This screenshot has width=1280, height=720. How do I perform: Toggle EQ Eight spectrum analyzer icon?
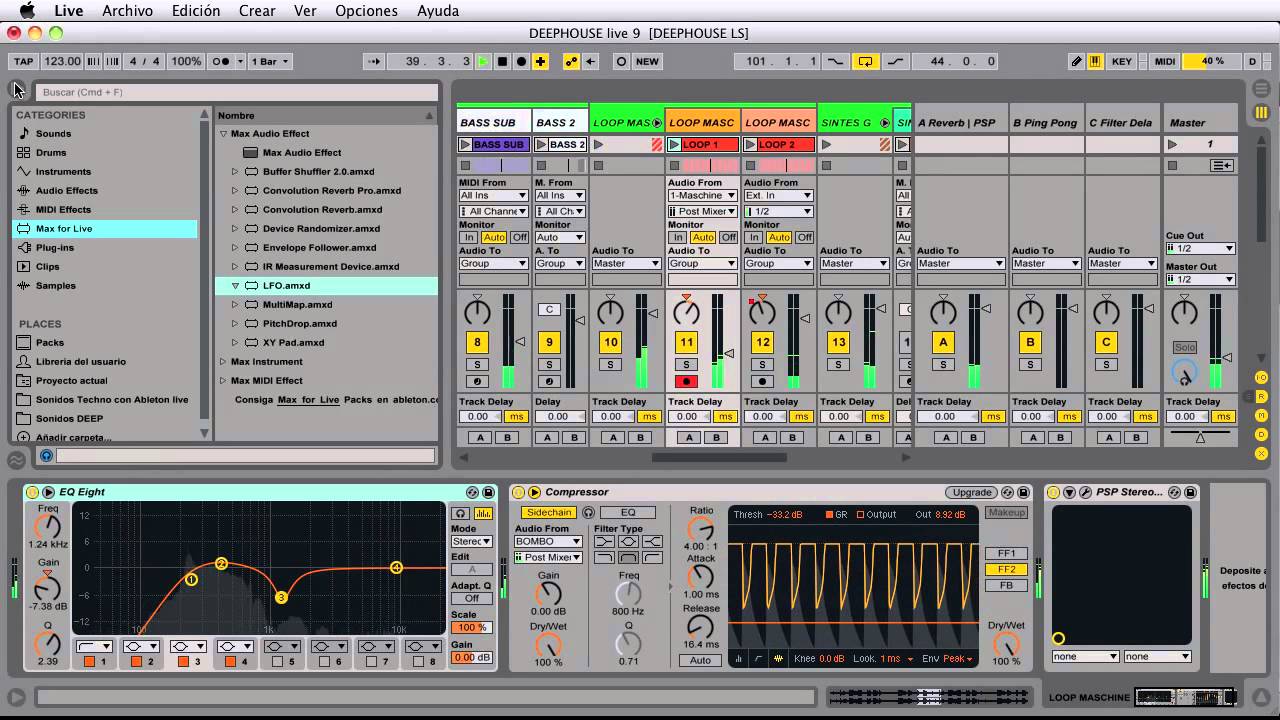[484, 513]
